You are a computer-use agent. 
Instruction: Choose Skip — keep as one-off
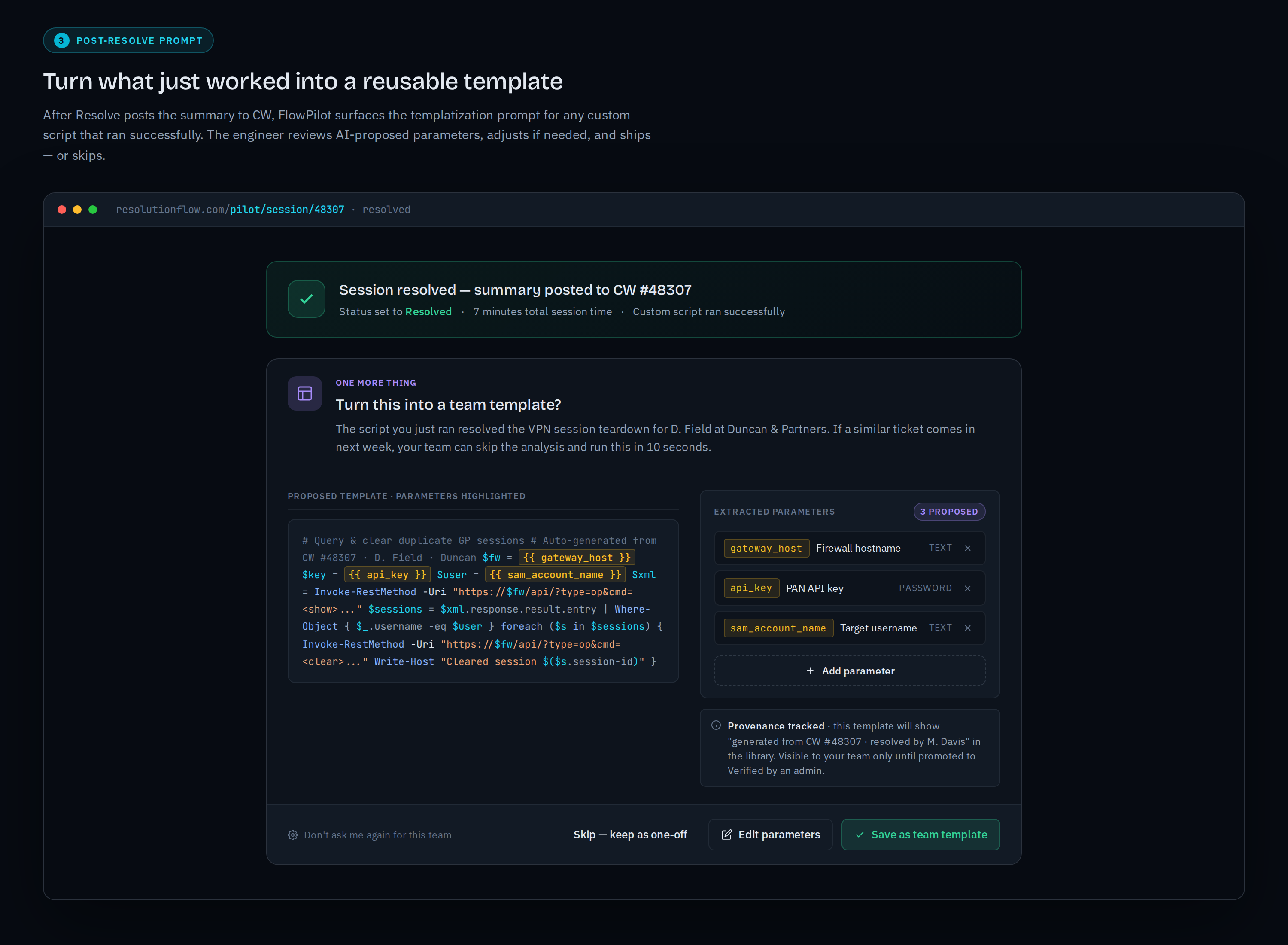630,835
